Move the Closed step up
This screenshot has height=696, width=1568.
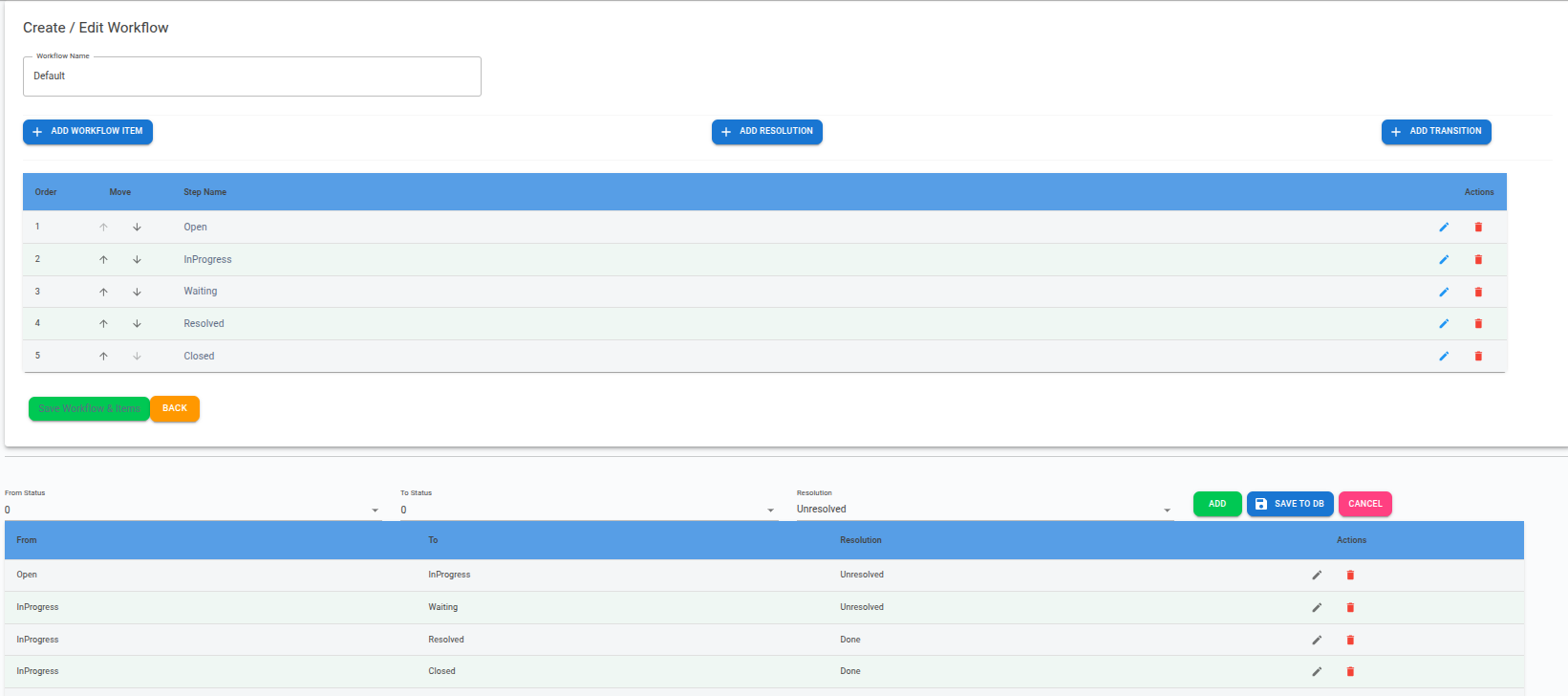103,357
